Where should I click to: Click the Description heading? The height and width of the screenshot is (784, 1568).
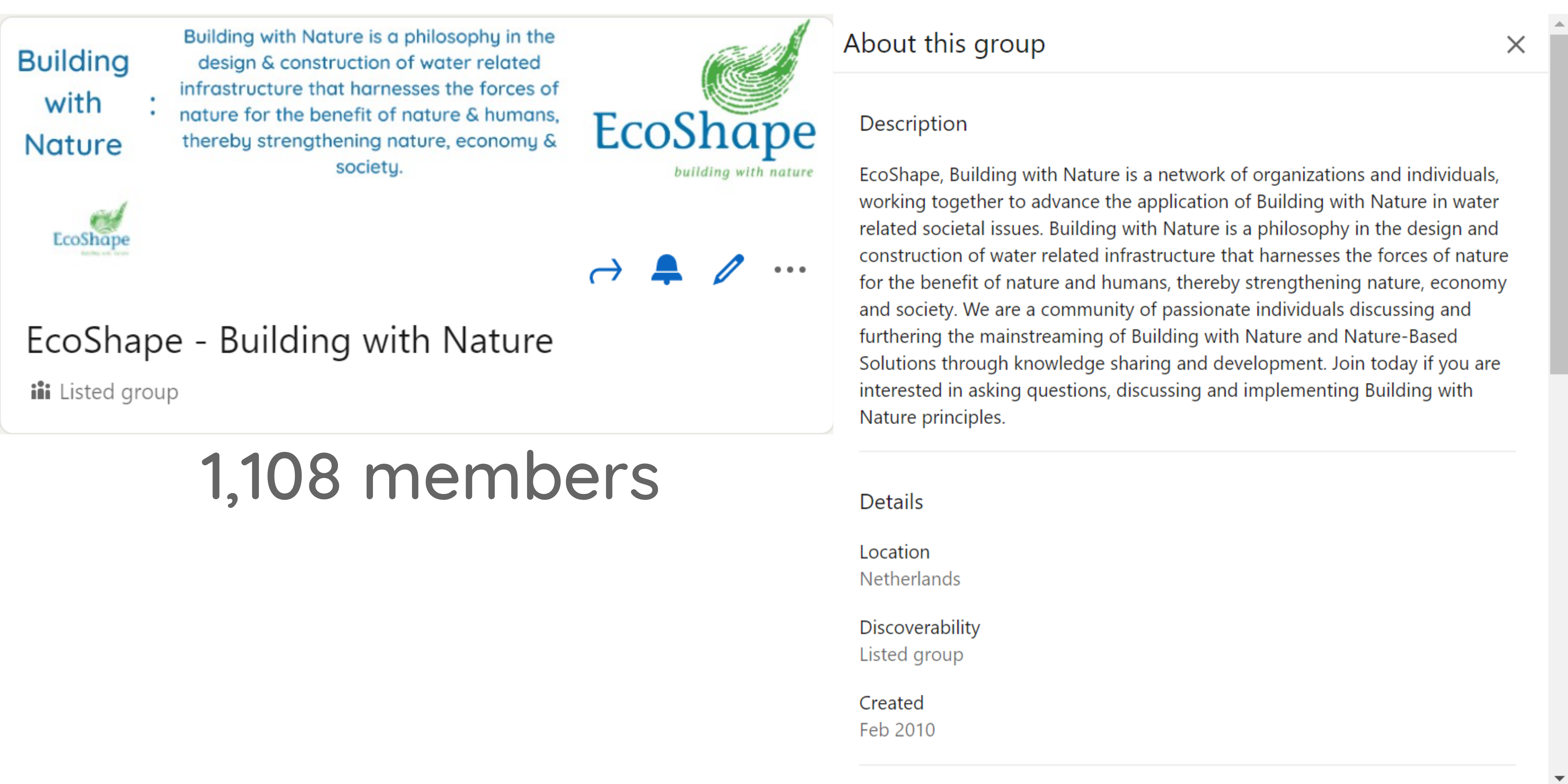[x=913, y=124]
